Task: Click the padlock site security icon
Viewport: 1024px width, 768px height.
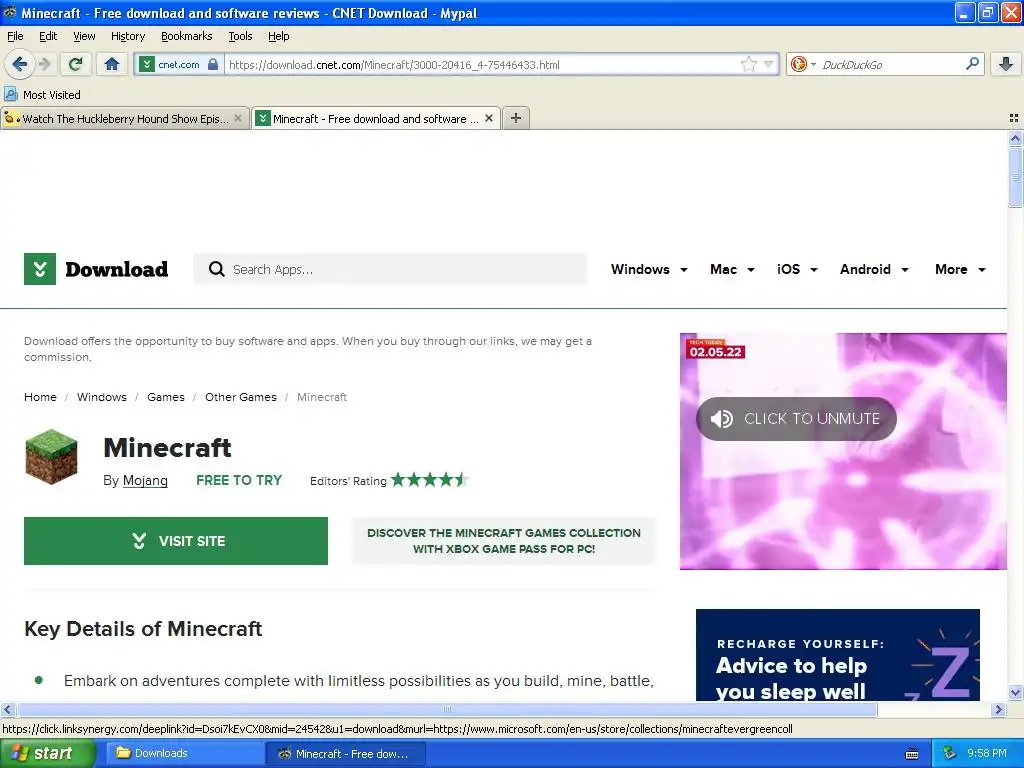Action: (x=213, y=64)
